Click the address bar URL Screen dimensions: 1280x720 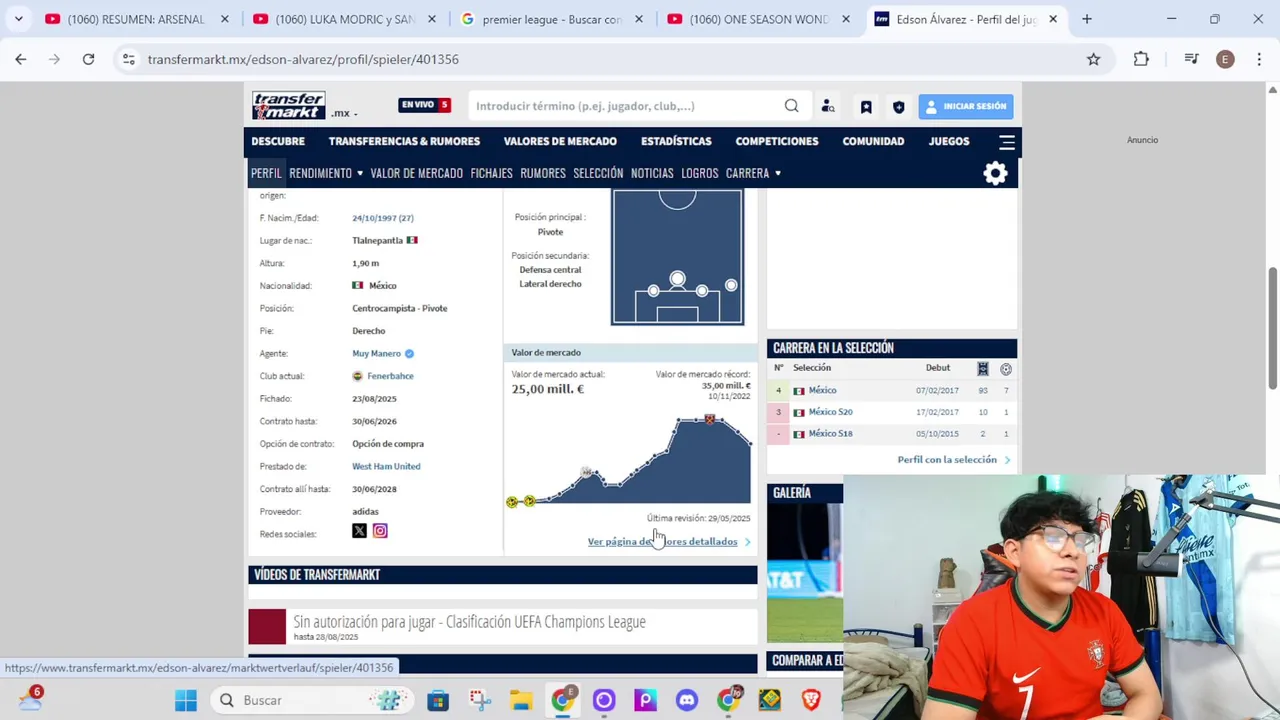coord(303,59)
